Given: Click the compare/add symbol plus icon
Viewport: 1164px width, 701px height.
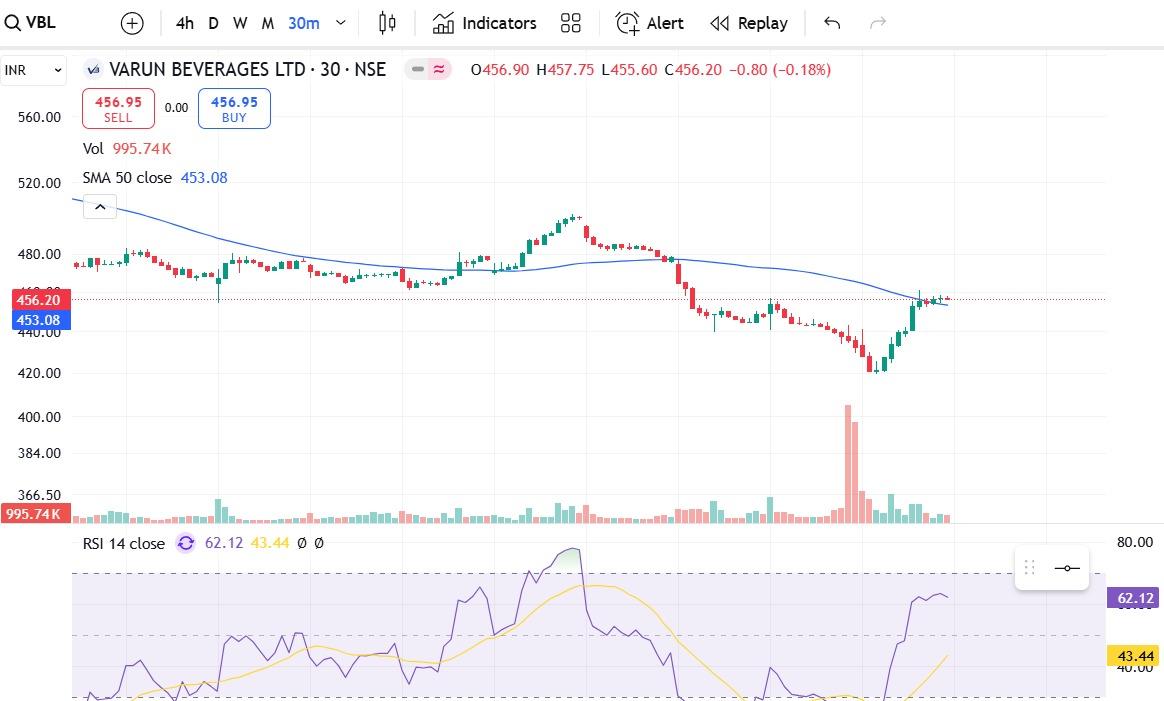Looking at the screenshot, I should click(x=132, y=24).
